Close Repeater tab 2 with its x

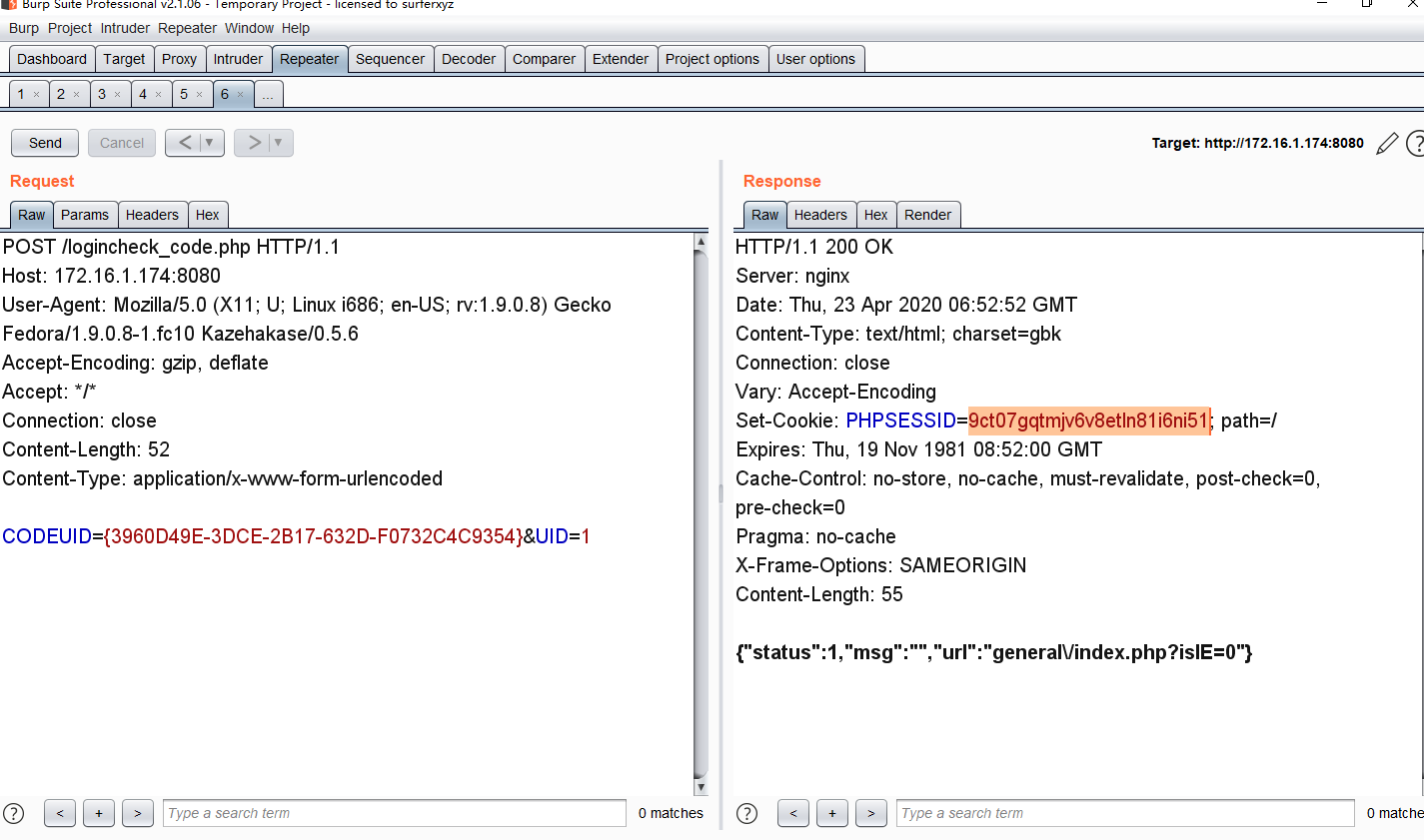76,95
